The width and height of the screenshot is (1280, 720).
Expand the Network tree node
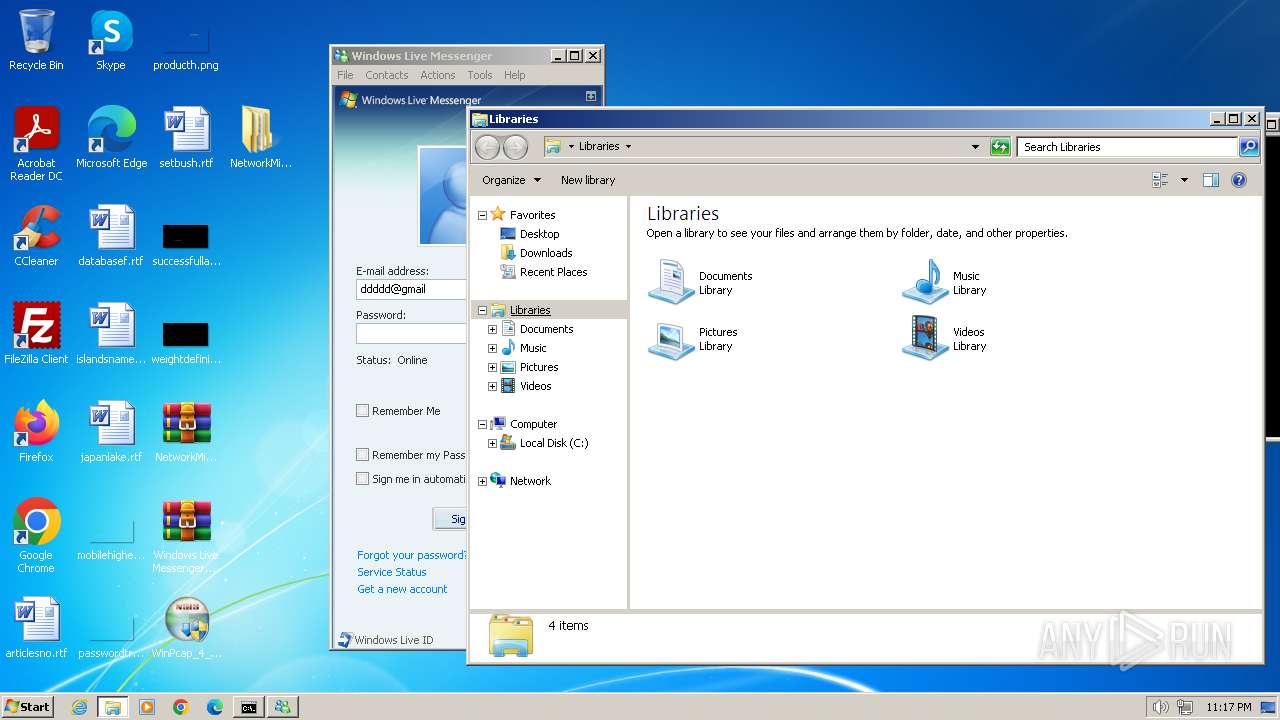pos(482,481)
